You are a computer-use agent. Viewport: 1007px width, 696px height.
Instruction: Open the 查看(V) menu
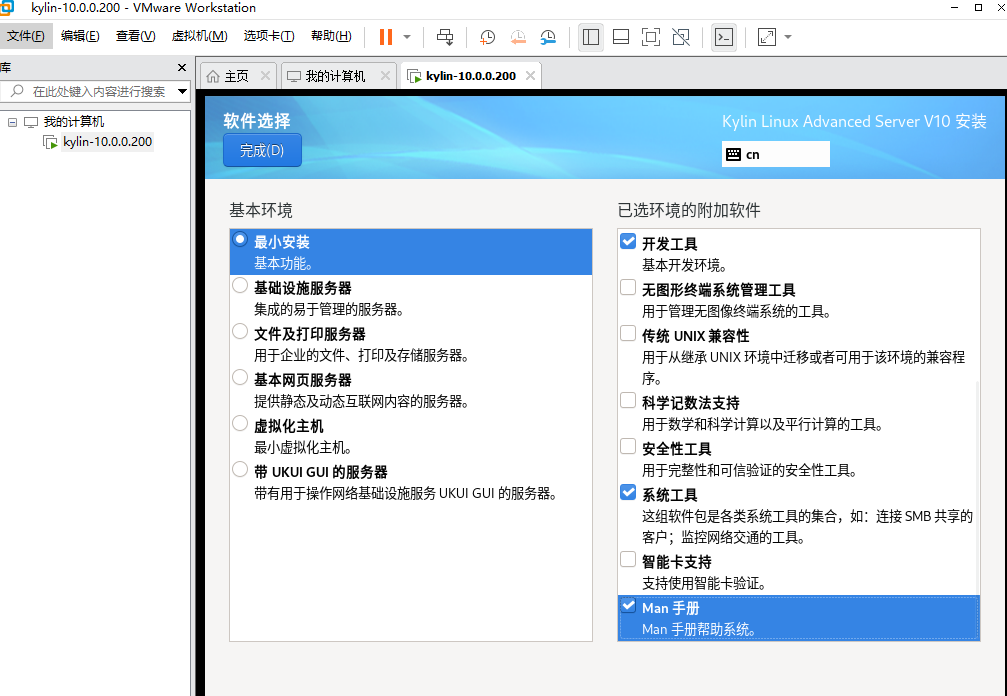tap(136, 36)
